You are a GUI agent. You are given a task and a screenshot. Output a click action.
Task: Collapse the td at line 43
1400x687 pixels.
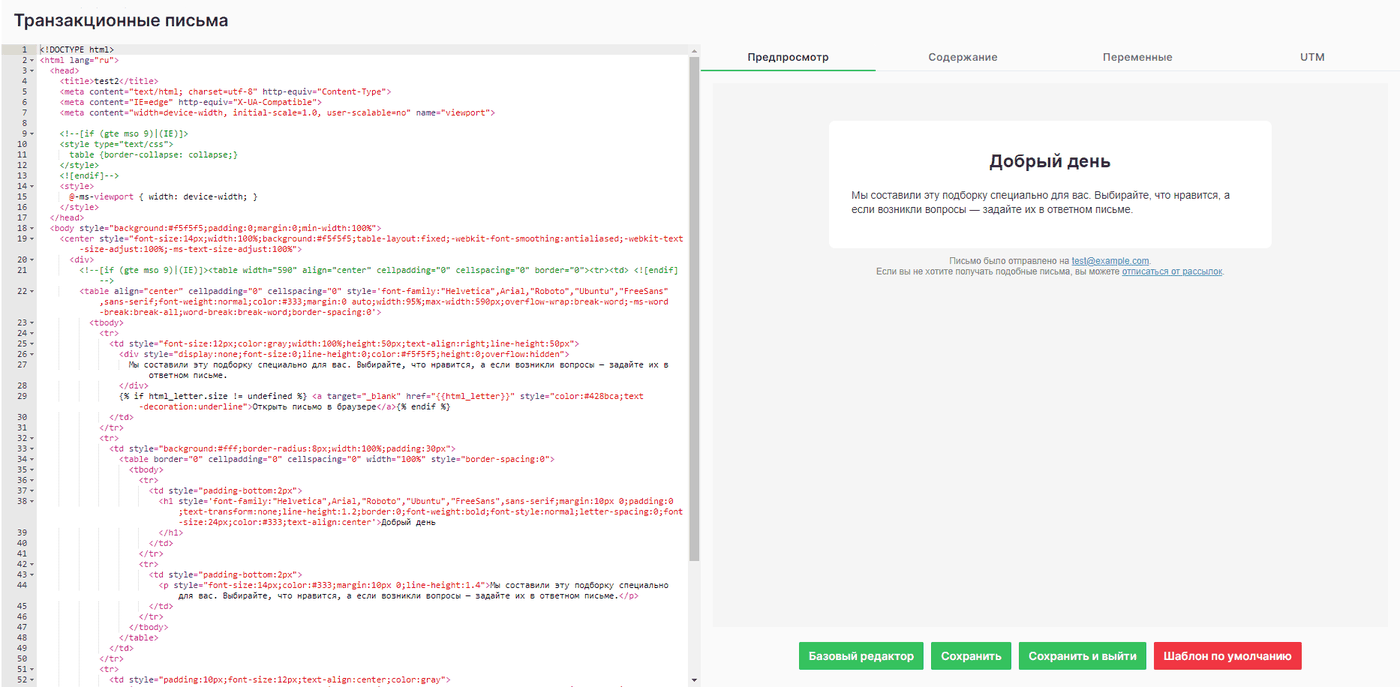click(x=33, y=575)
